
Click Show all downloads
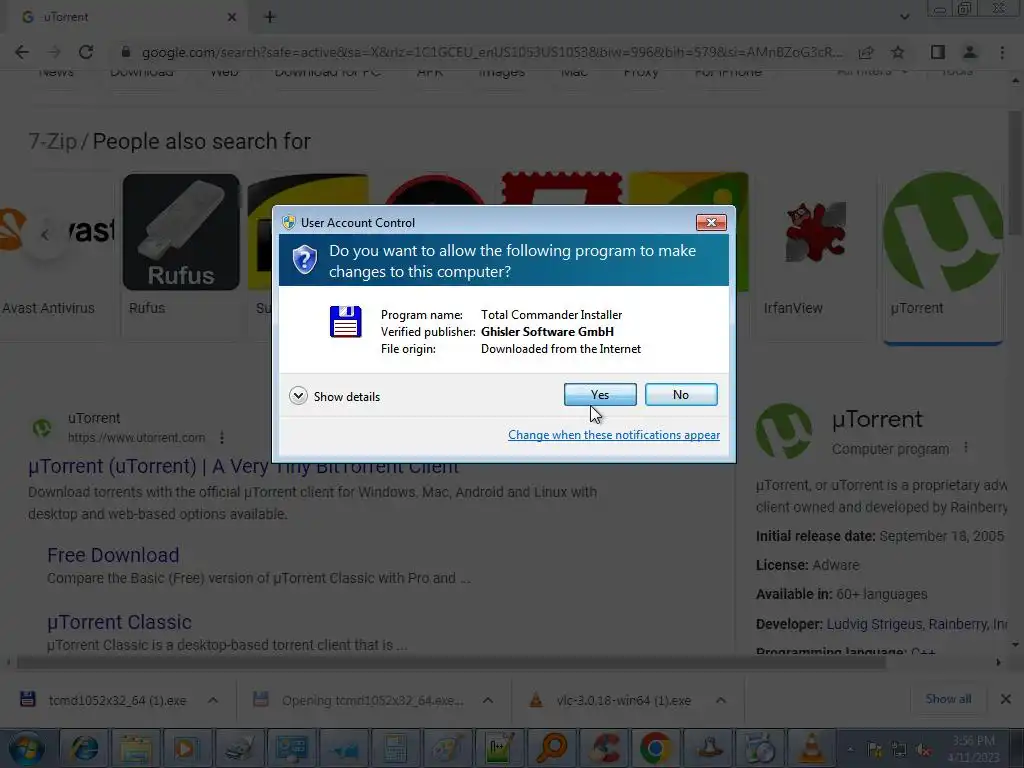click(x=948, y=699)
